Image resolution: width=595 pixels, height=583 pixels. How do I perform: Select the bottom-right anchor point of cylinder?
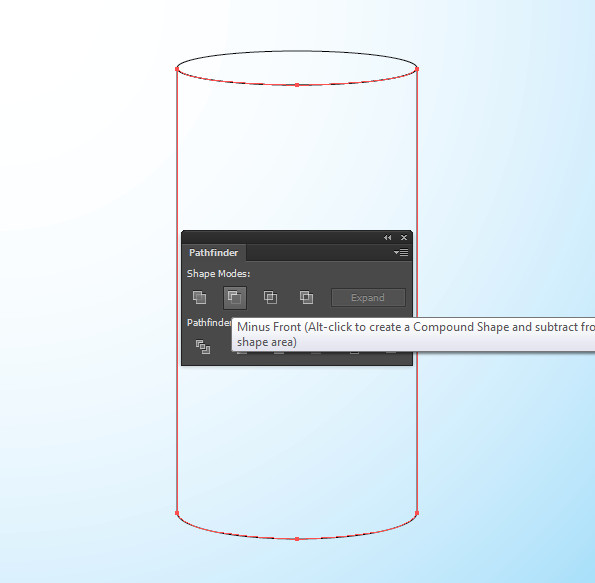pos(417,513)
